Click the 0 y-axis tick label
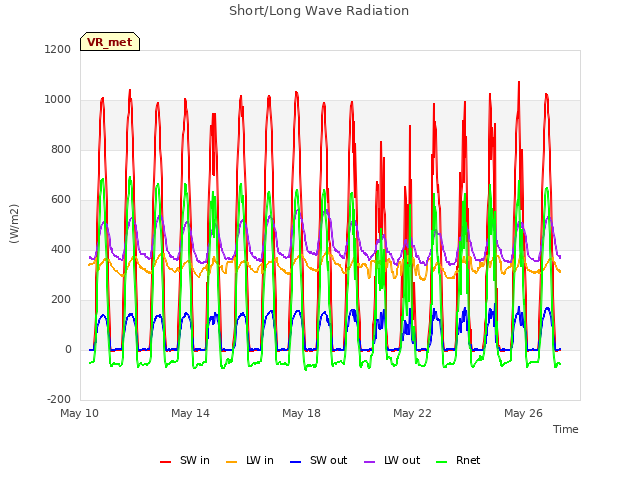Screen dimensions: 640x480 [x=68, y=349]
